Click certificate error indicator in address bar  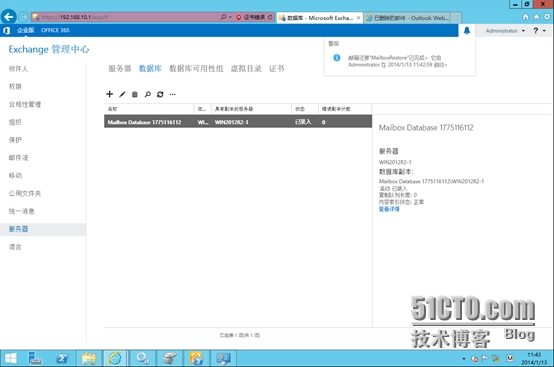251,17
